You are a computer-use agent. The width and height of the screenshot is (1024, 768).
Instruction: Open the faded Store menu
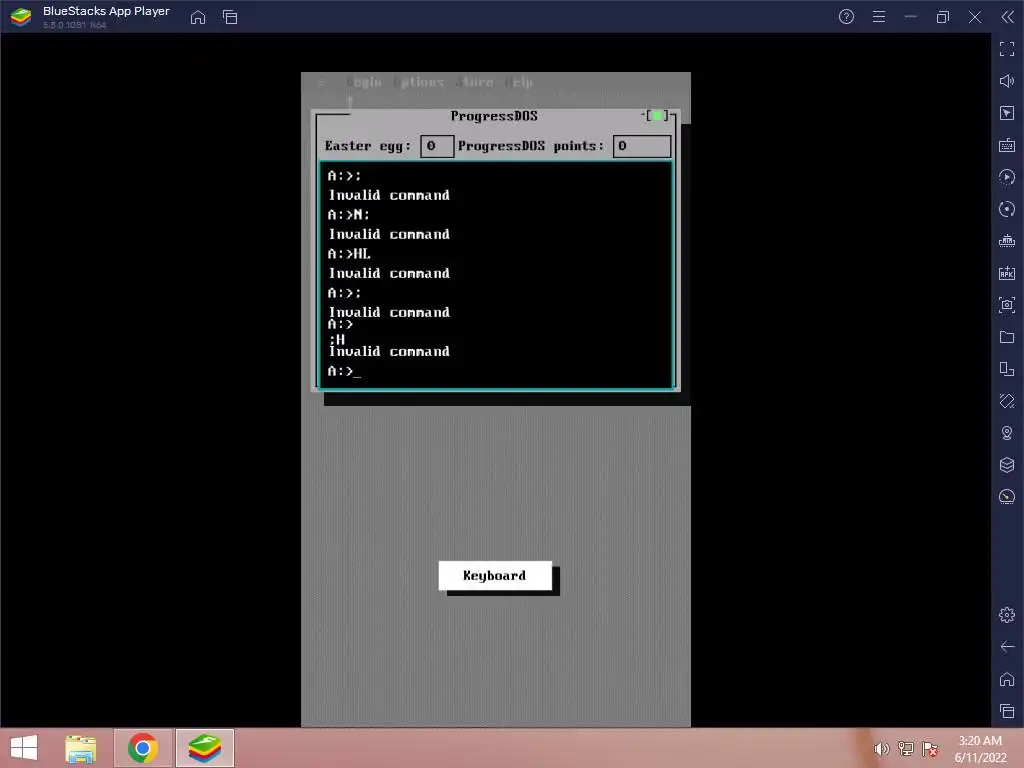pos(475,82)
